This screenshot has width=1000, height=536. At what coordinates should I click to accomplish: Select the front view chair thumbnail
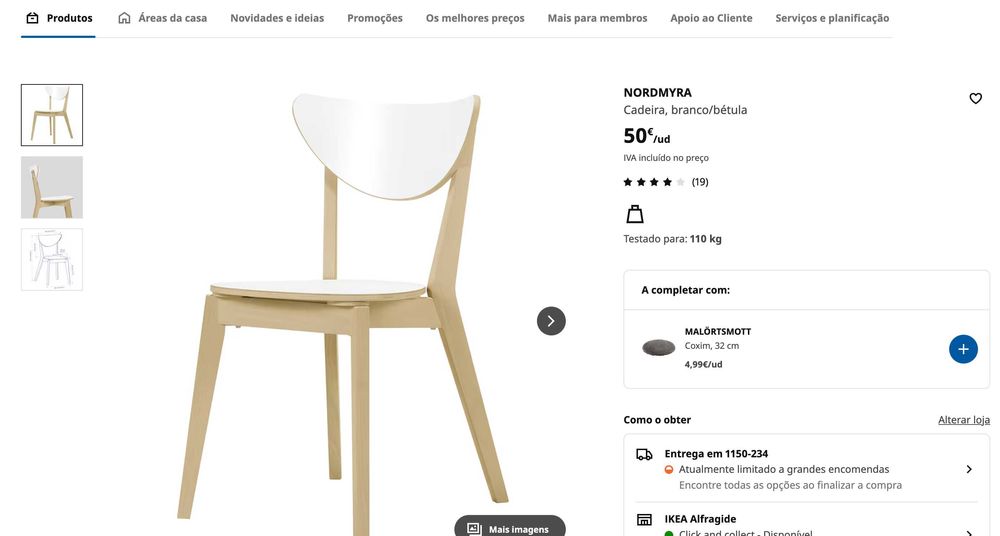pyautogui.click(x=52, y=115)
